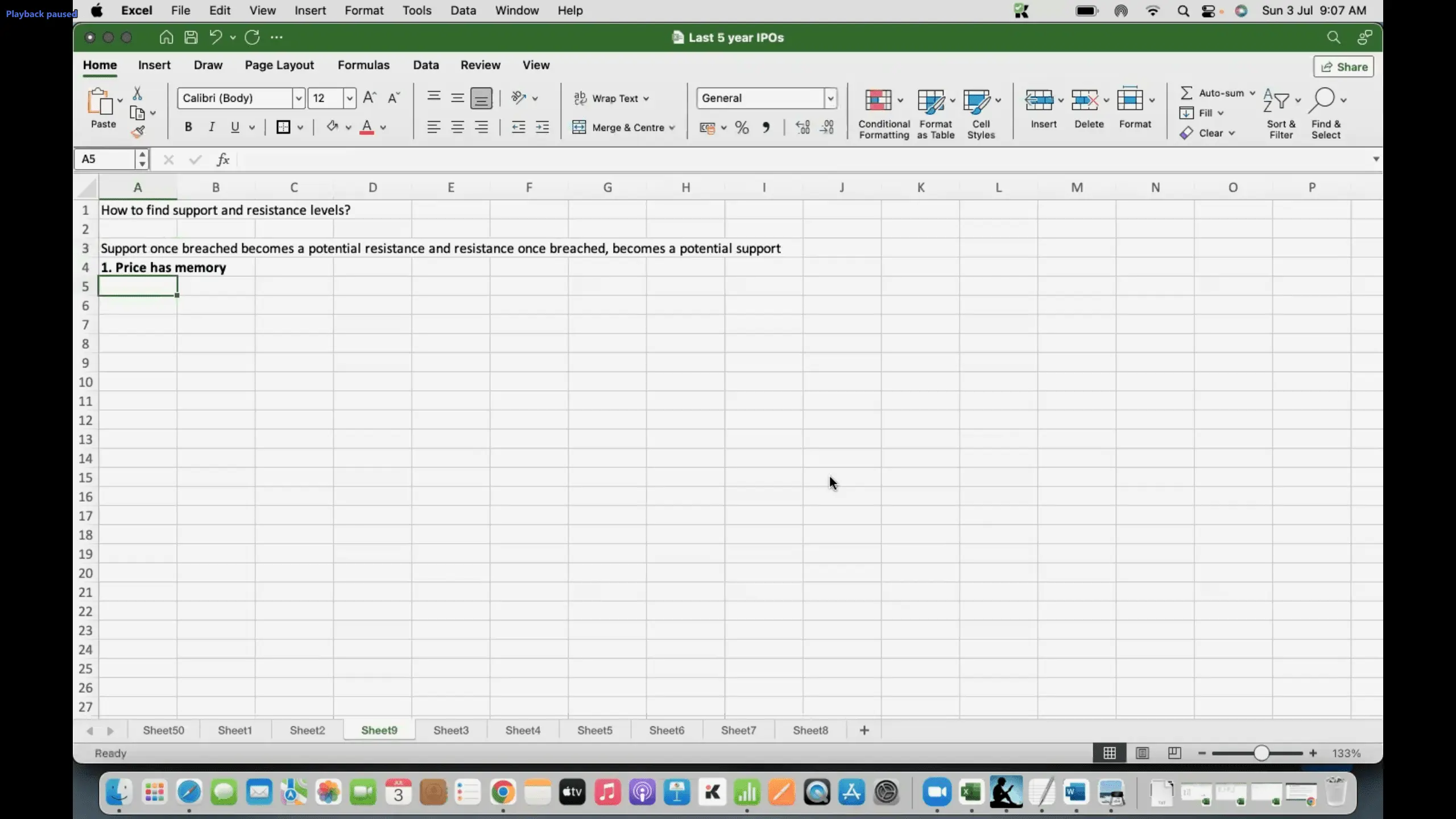Toggle Bold formatting
This screenshot has width=1456, height=819.
[188, 127]
